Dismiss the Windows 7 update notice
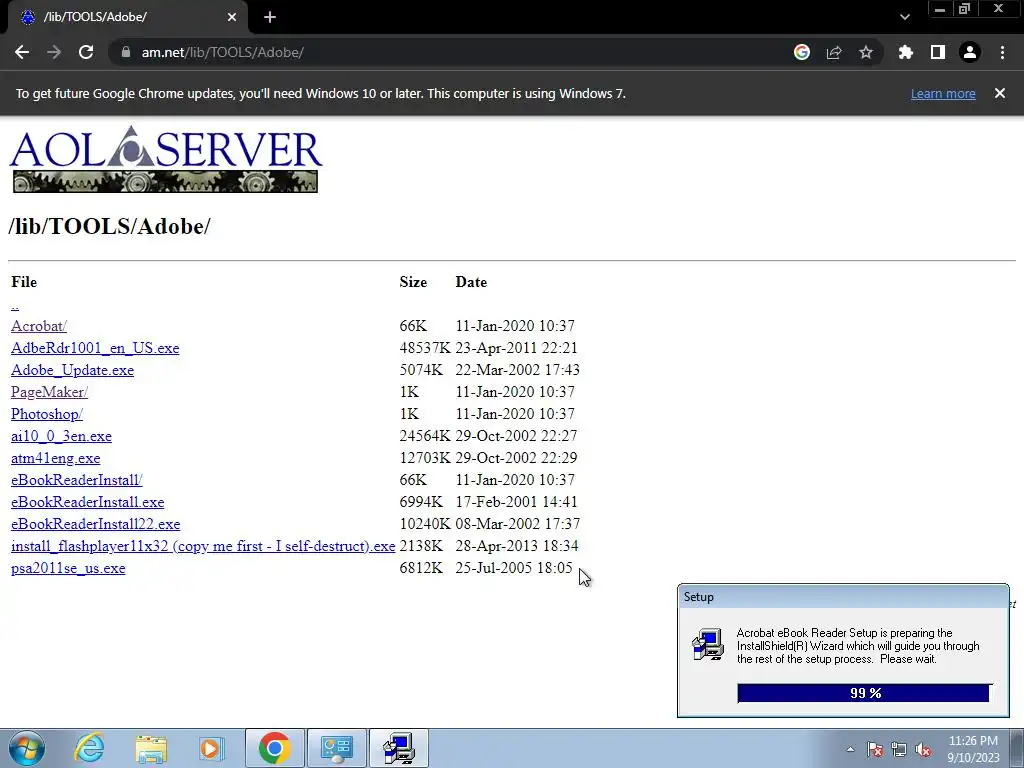Viewport: 1024px width, 768px height. click(x=1000, y=93)
